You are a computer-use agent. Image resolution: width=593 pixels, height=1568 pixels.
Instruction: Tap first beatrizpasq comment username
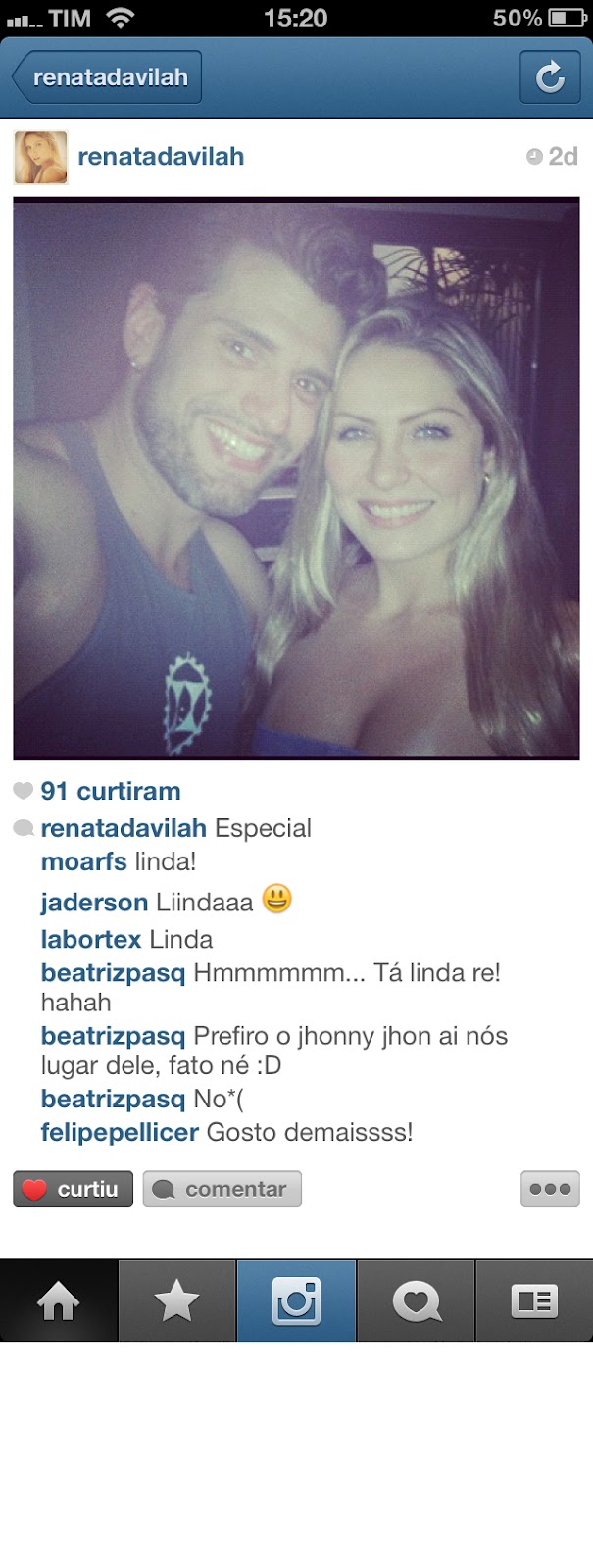click(113, 974)
